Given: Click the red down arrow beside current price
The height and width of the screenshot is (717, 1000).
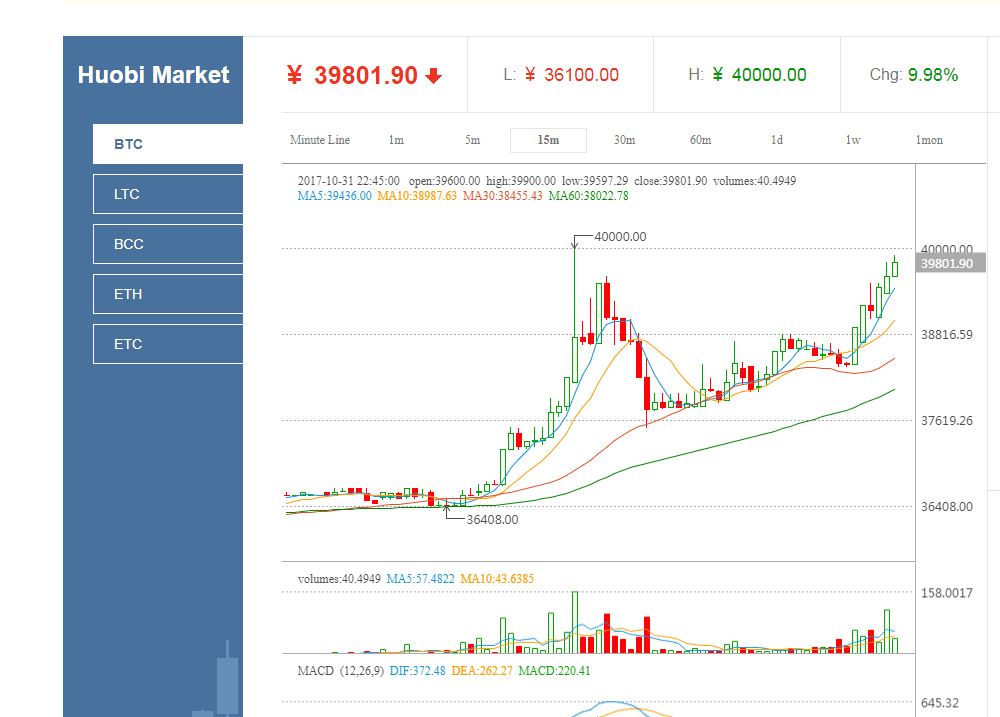Looking at the screenshot, I should pyautogui.click(x=433, y=76).
